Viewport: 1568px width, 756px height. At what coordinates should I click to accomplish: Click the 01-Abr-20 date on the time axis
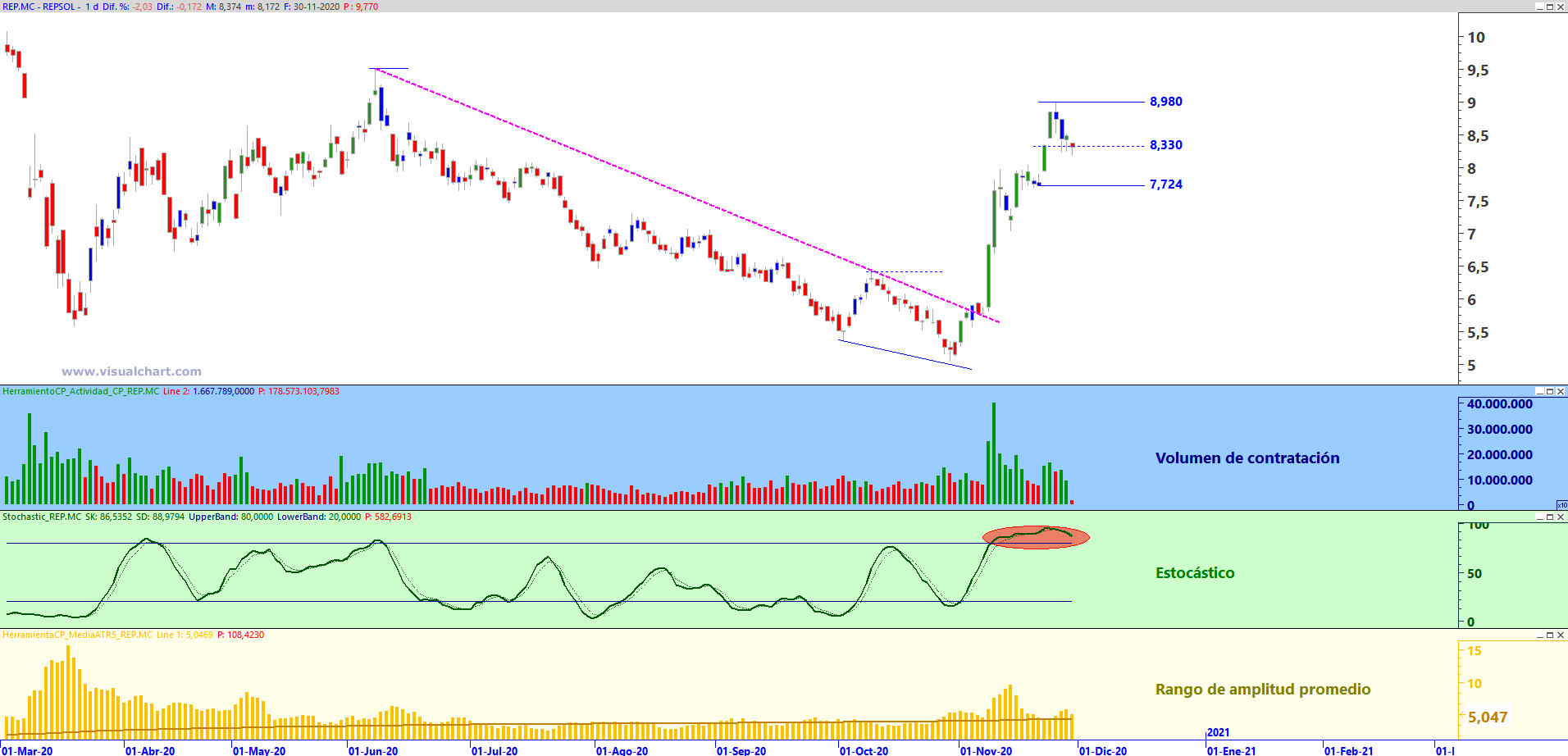[x=150, y=751]
